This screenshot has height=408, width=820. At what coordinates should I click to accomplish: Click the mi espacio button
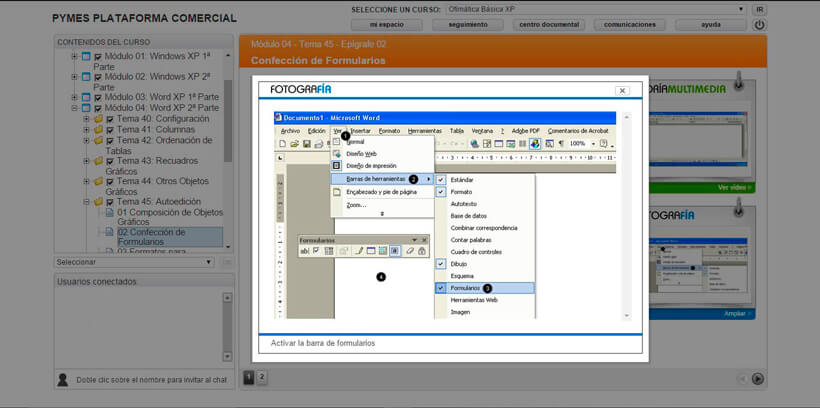387,25
